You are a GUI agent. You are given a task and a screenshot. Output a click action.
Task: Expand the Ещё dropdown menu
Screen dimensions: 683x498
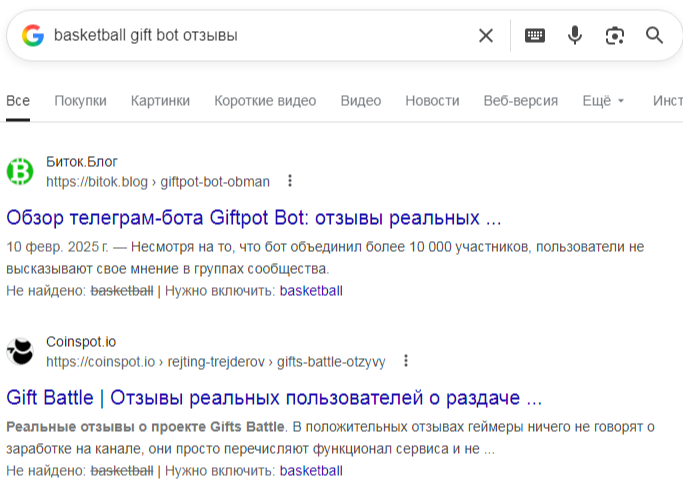pos(603,101)
